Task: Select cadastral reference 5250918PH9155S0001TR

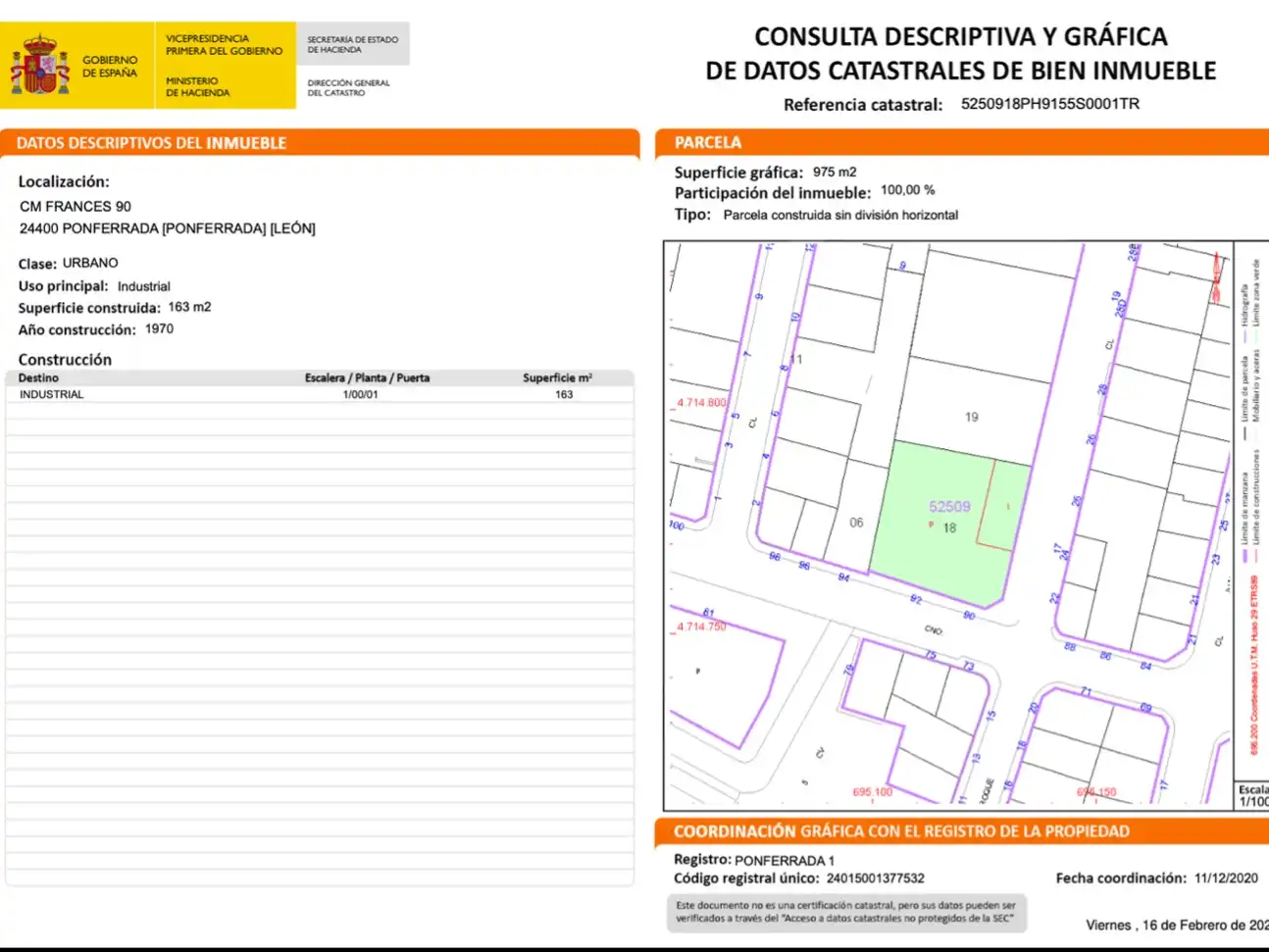Action: tap(1050, 104)
